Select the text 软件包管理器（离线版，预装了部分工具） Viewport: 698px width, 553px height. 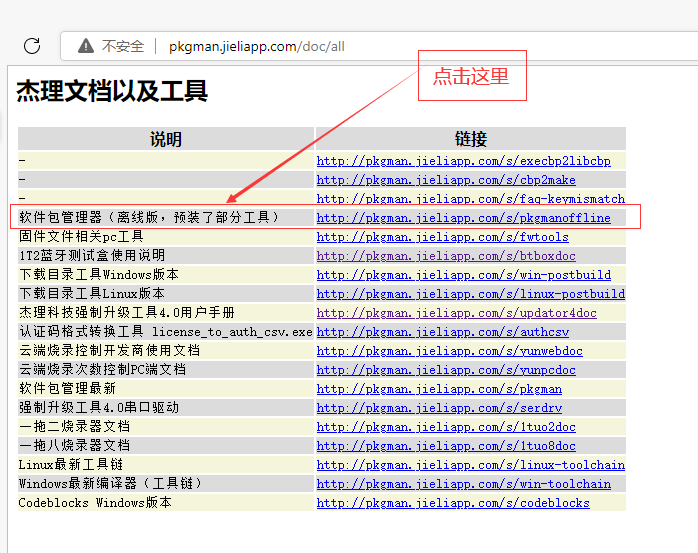click(149, 217)
